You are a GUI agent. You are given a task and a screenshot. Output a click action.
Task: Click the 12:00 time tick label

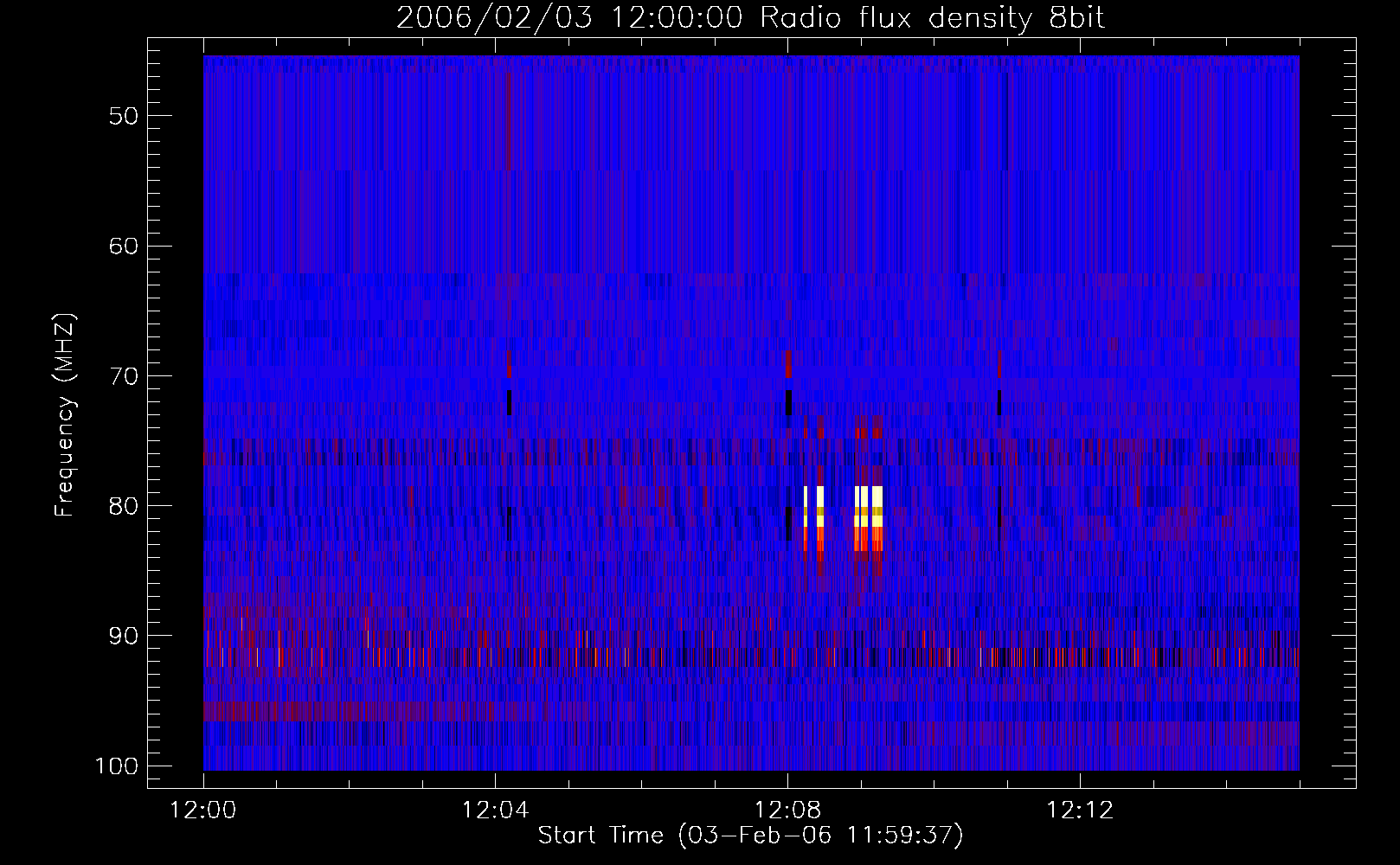click(x=203, y=811)
